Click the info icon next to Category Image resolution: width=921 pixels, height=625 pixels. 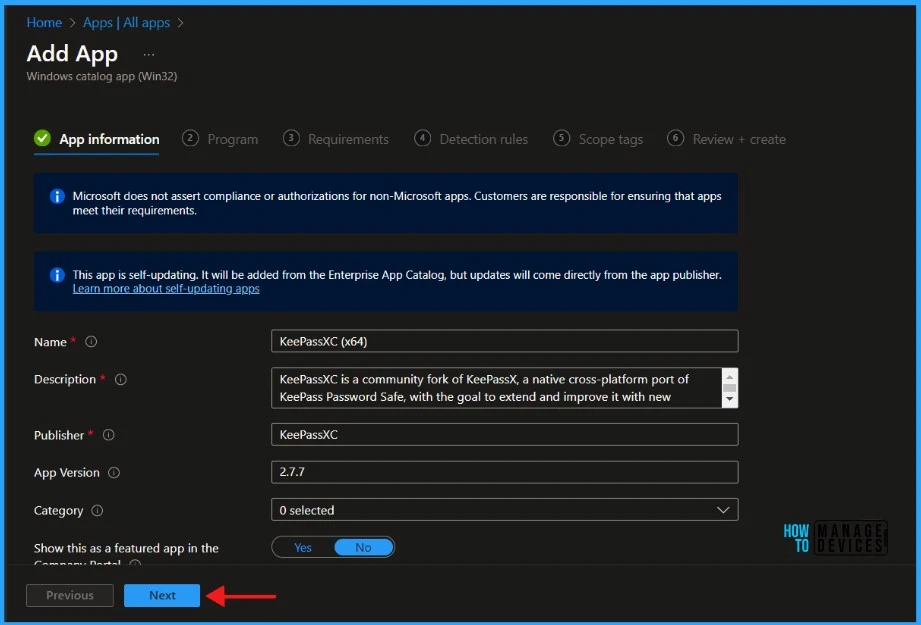pyautogui.click(x=98, y=510)
